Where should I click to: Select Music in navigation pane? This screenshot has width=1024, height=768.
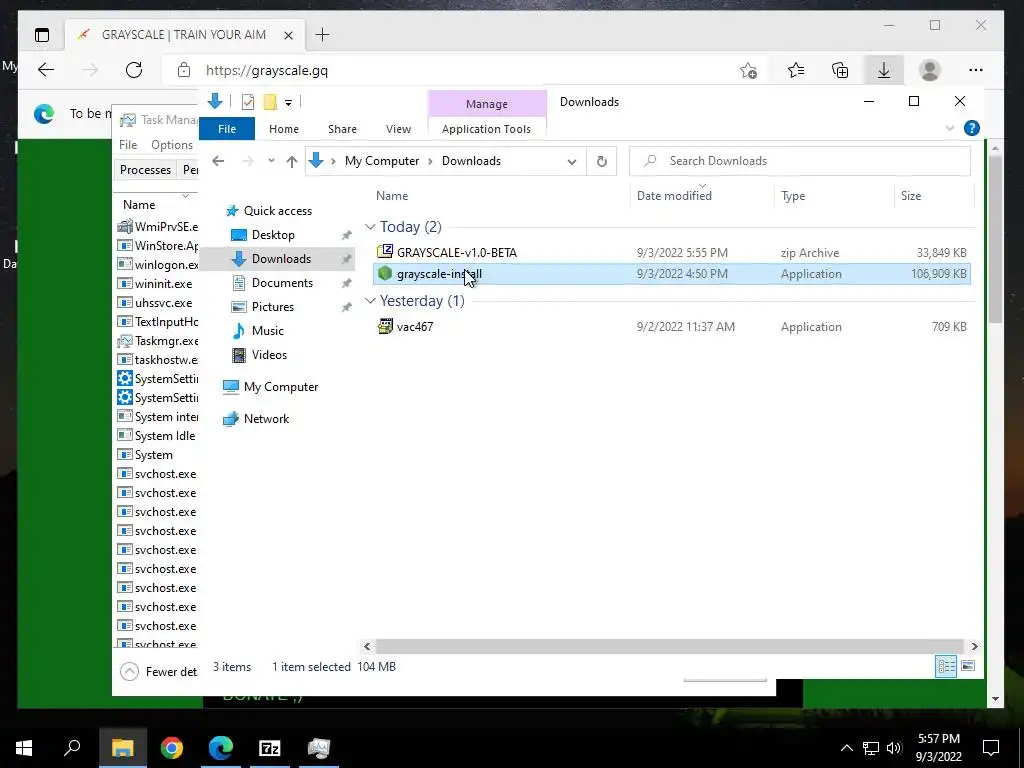click(x=267, y=330)
